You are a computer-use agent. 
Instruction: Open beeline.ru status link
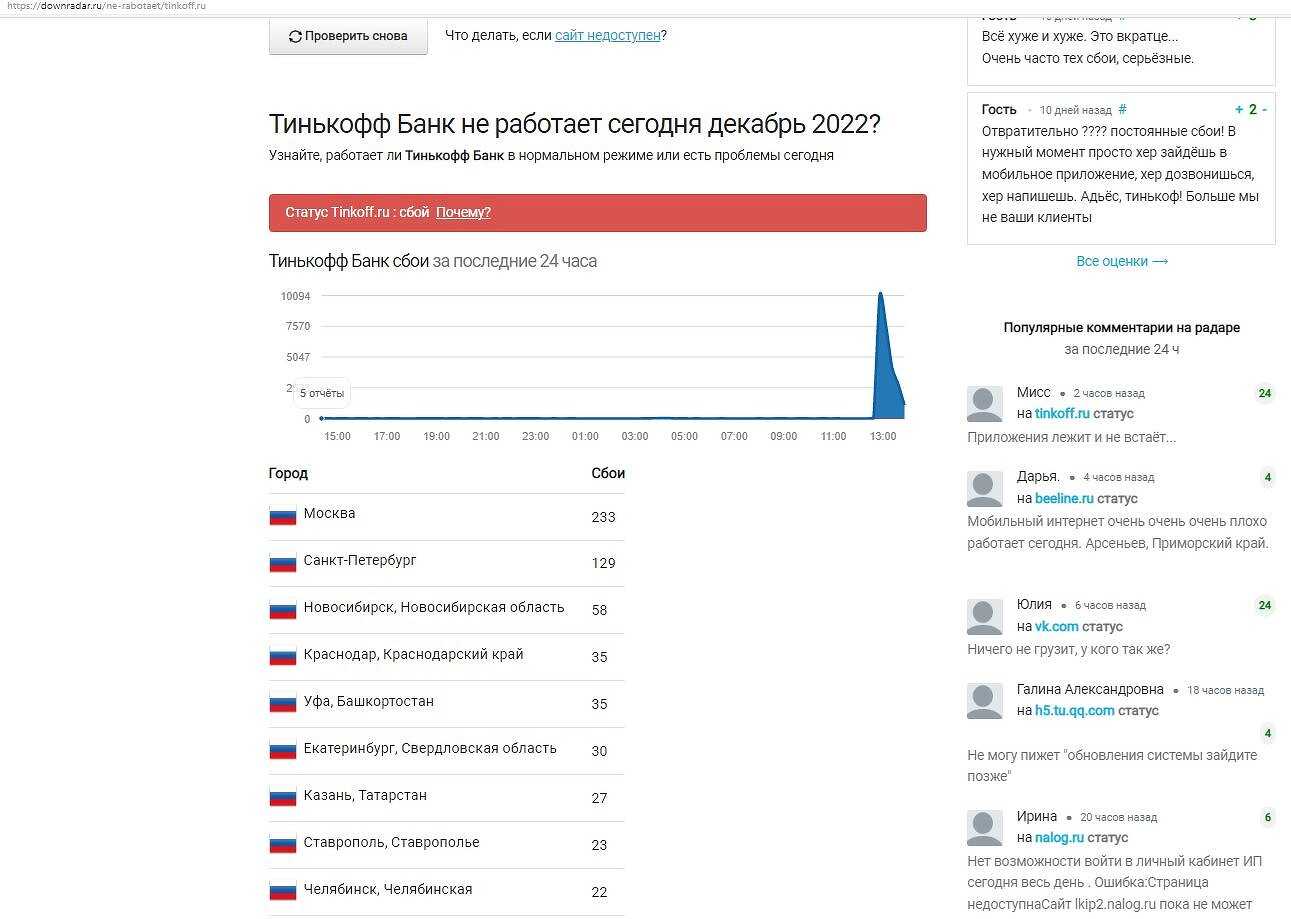(x=1064, y=498)
